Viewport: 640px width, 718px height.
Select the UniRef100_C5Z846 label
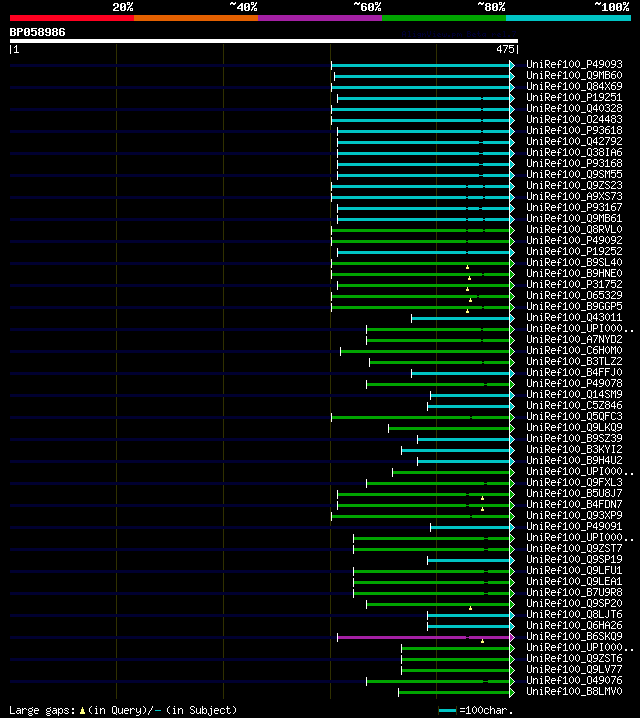[574, 405]
